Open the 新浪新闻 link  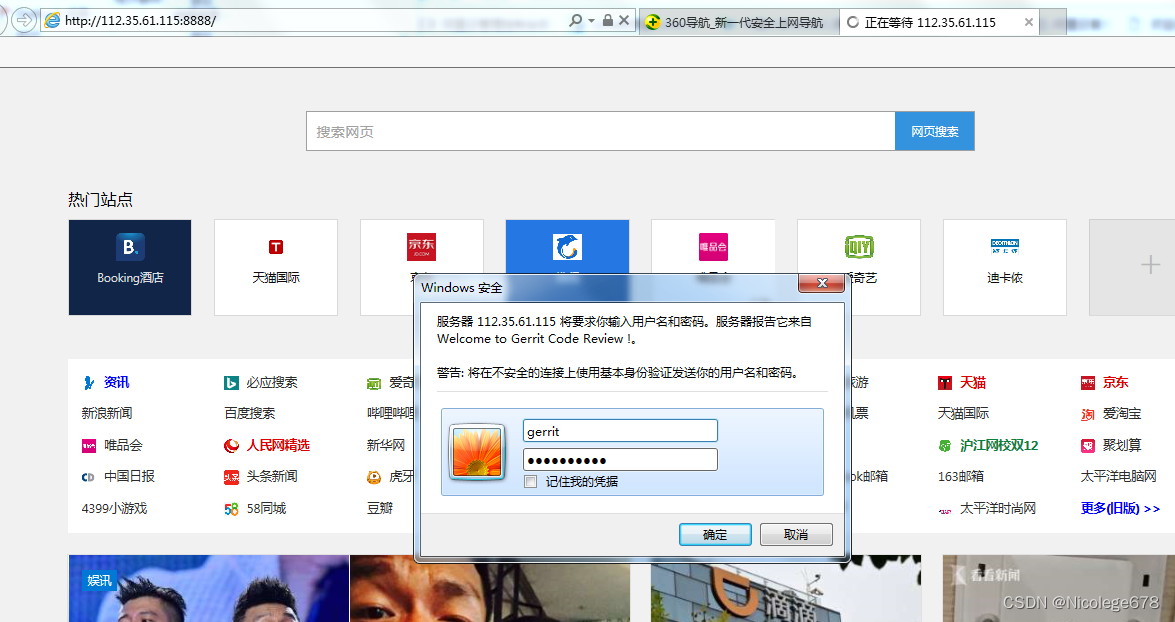pyautogui.click(x=107, y=413)
